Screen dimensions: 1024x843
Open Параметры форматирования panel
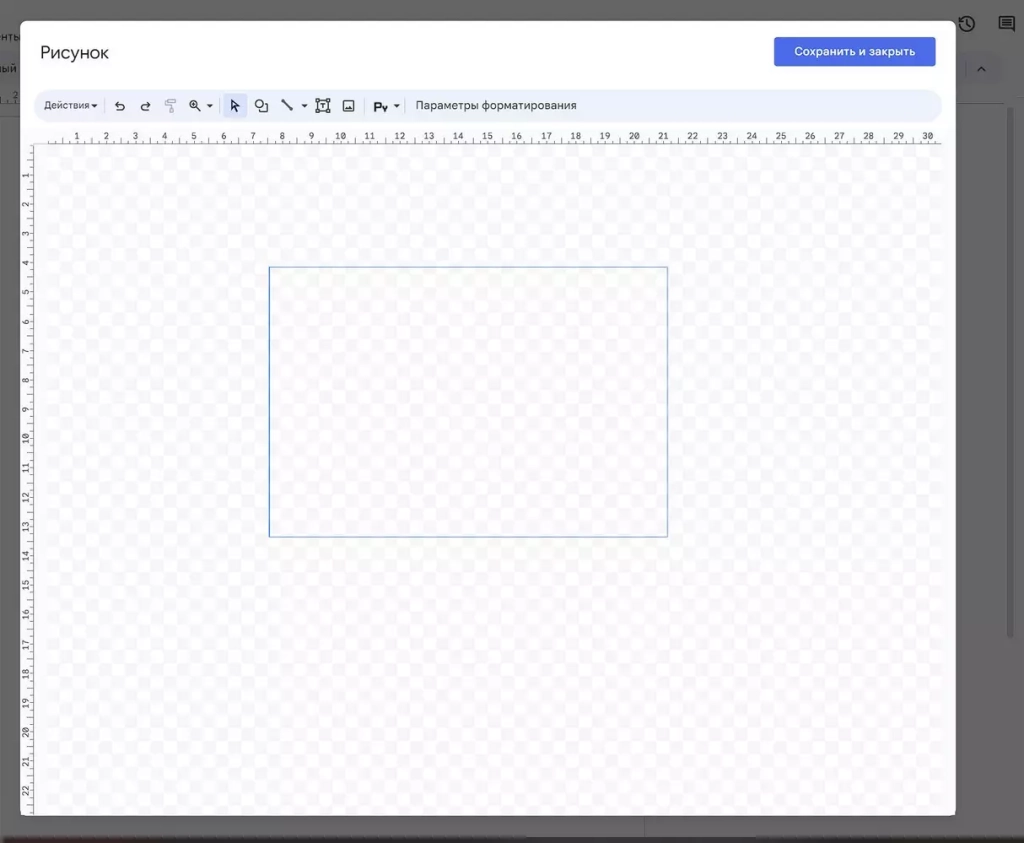[x=496, y=106]
